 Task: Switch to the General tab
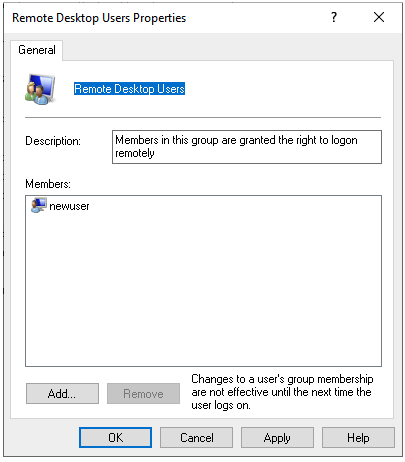(x=37, y=50)
